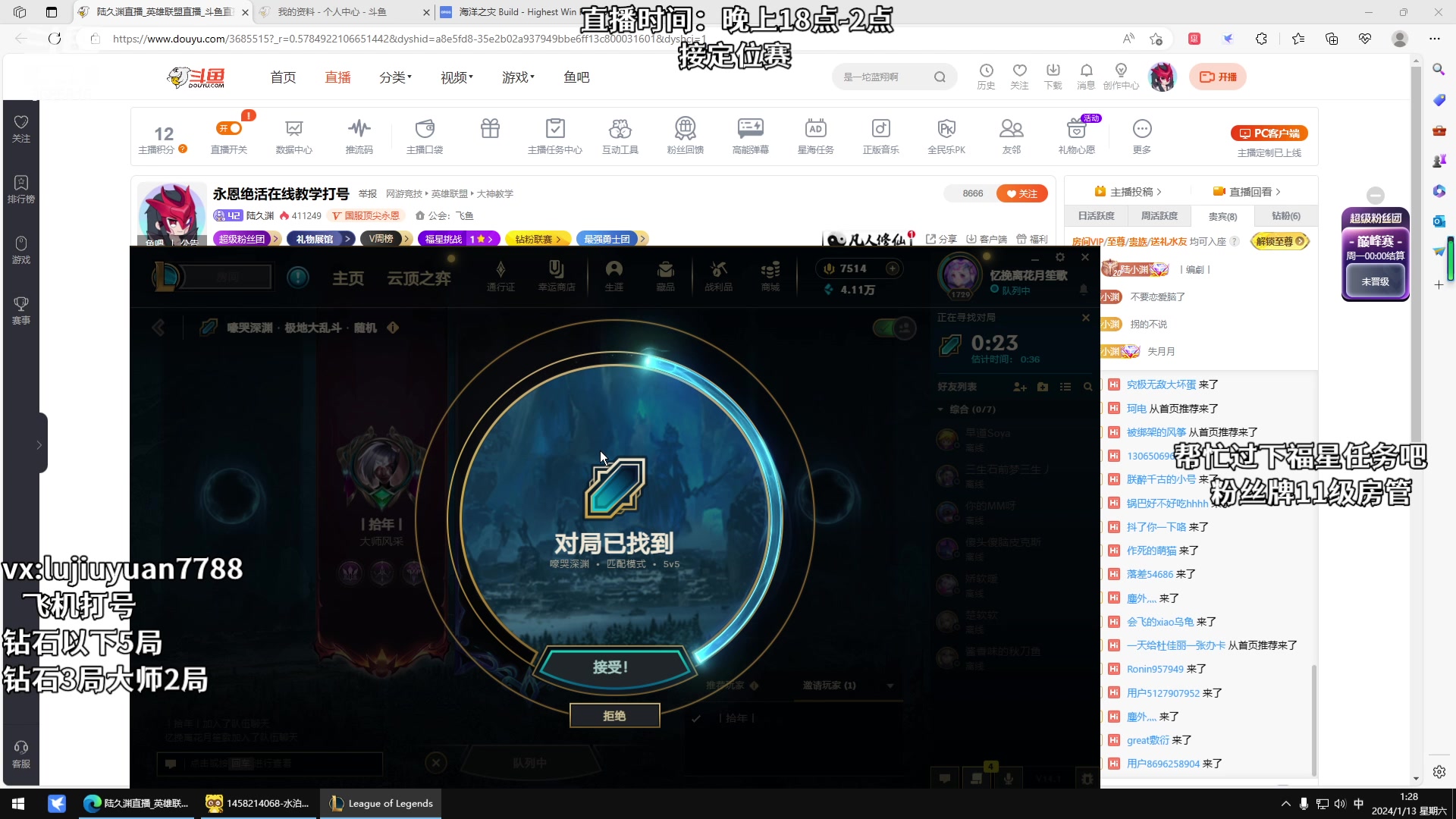
Task: Click 解锁至尊 button
Action: (1279, 241)
